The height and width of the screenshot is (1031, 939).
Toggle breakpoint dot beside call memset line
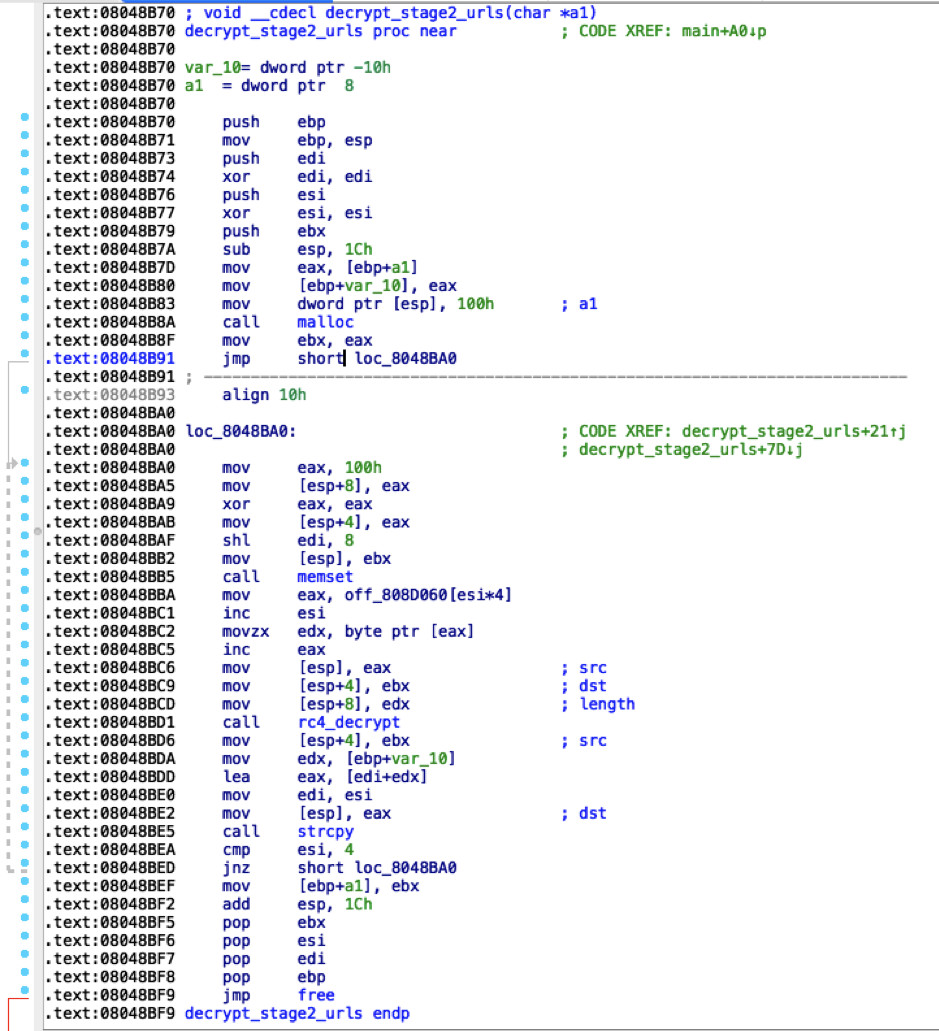point(25,572)
